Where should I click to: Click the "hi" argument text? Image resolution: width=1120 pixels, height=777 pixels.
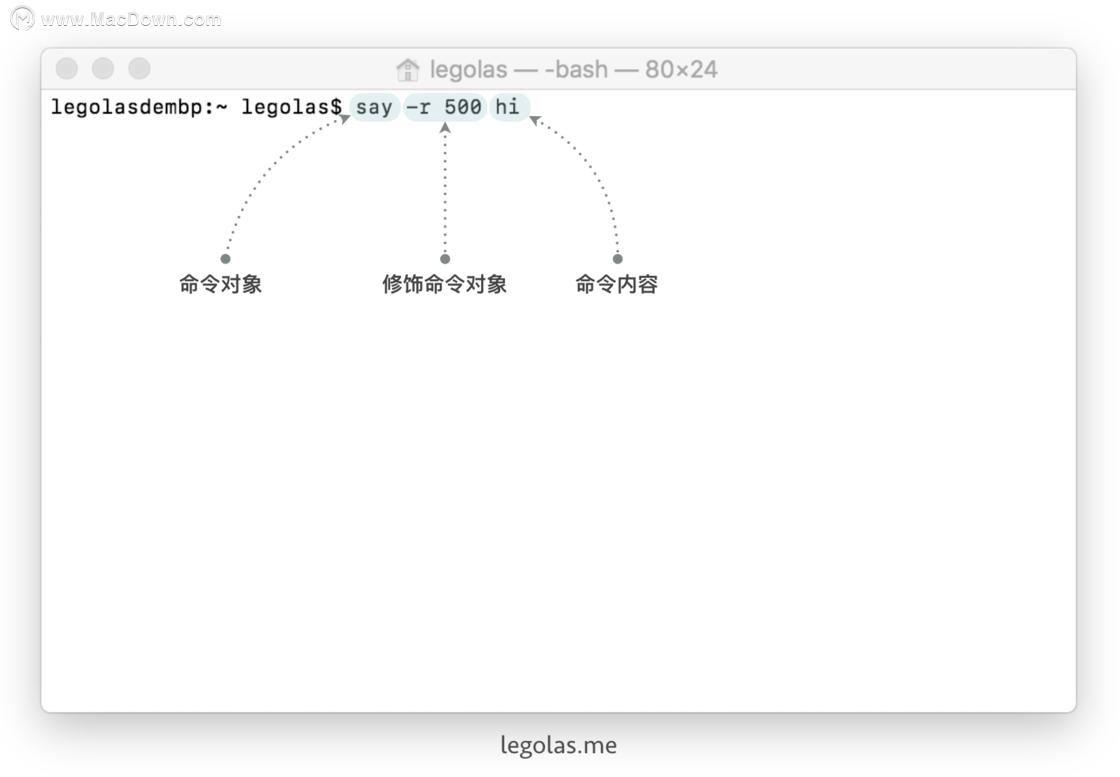(x=508, y=107)
